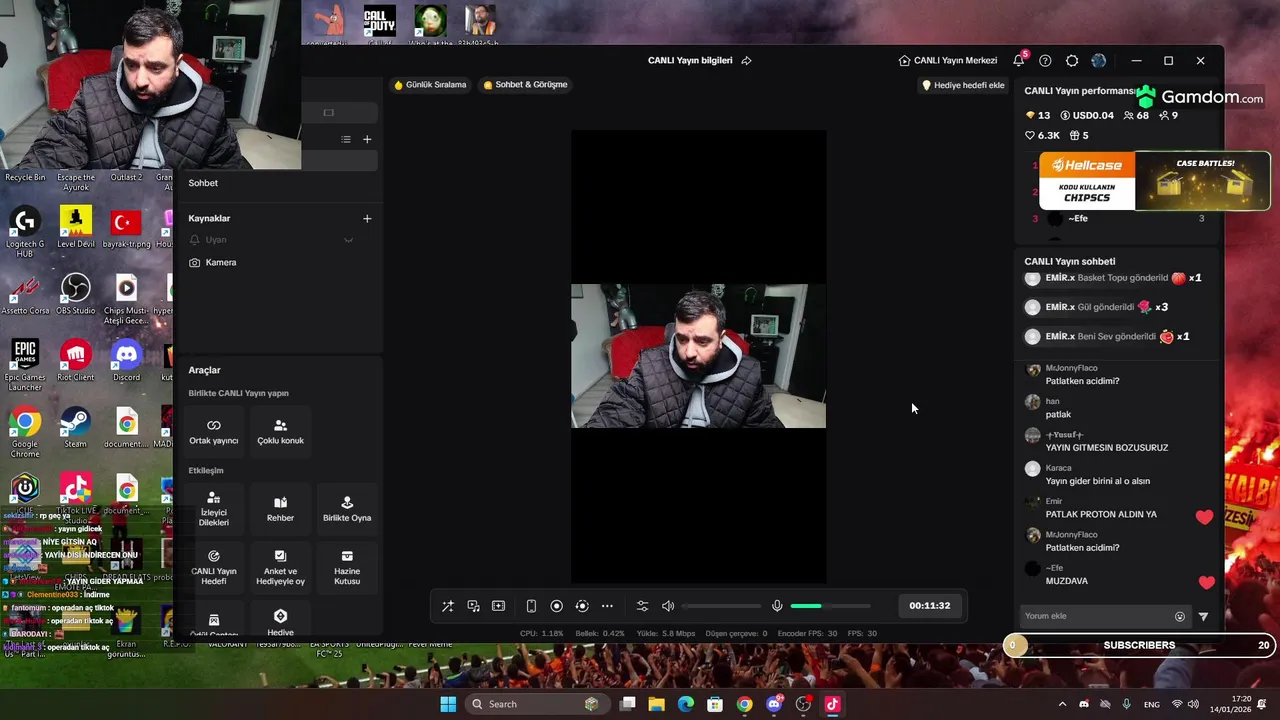Click the record button in stream toolbar
This screenshot has height=720, width=1280.
557,606
